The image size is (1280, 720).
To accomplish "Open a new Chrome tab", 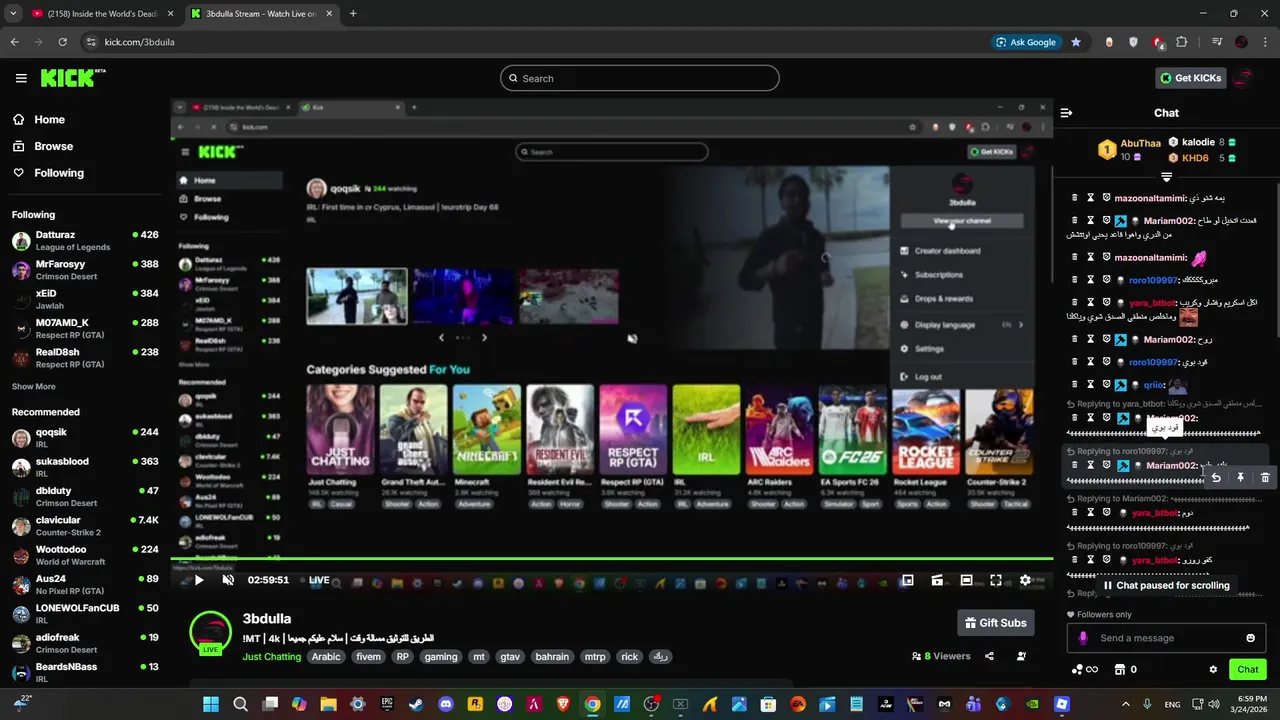I will 353,14.
